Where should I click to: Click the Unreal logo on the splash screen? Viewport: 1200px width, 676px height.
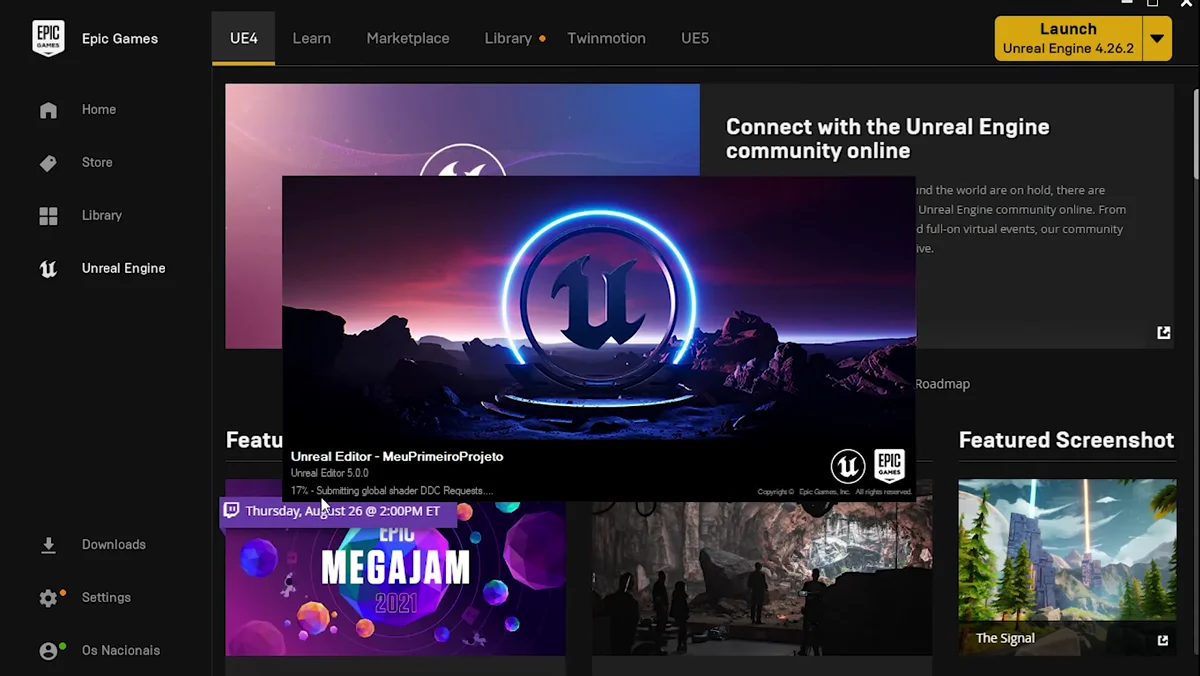point(848,466)
